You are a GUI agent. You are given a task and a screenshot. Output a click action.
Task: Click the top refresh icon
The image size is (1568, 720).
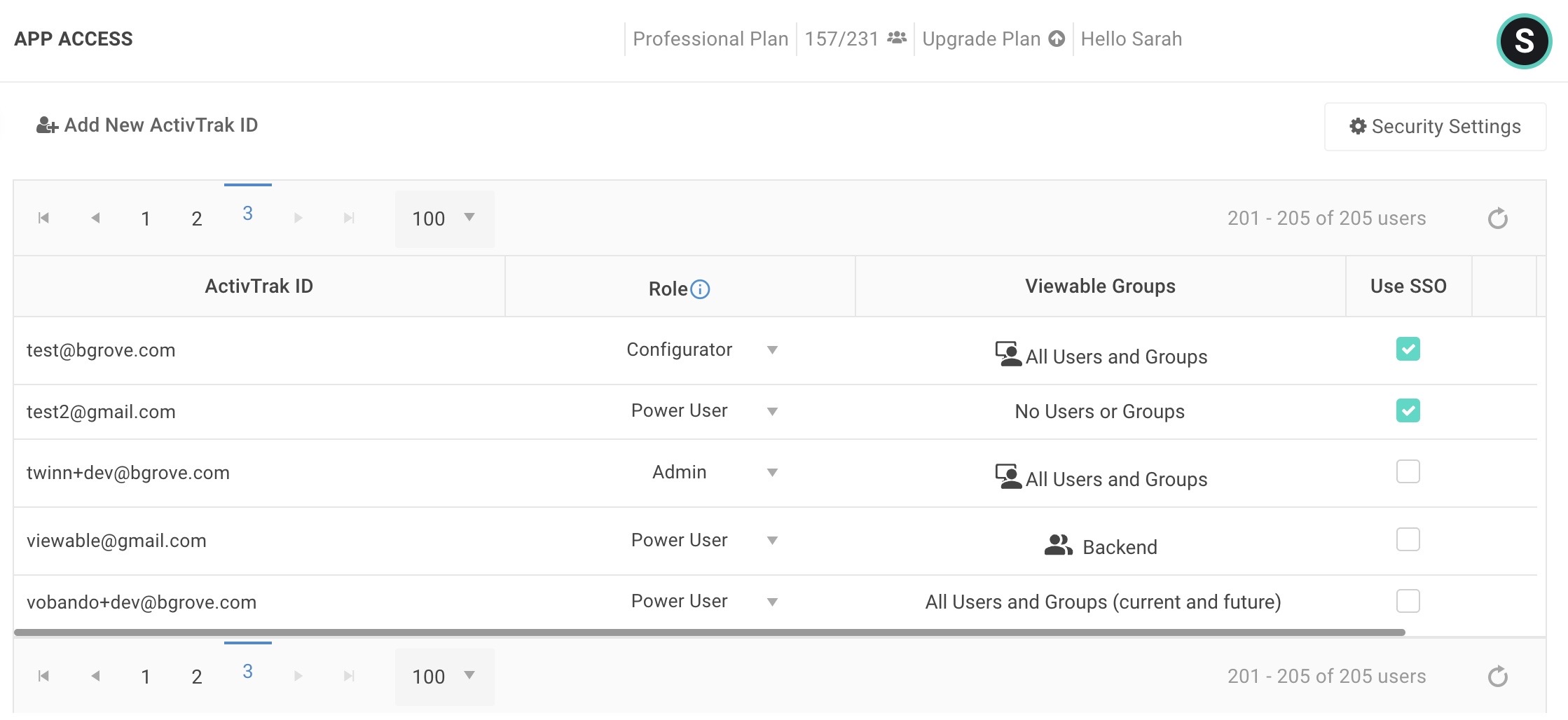[1497, 219]
